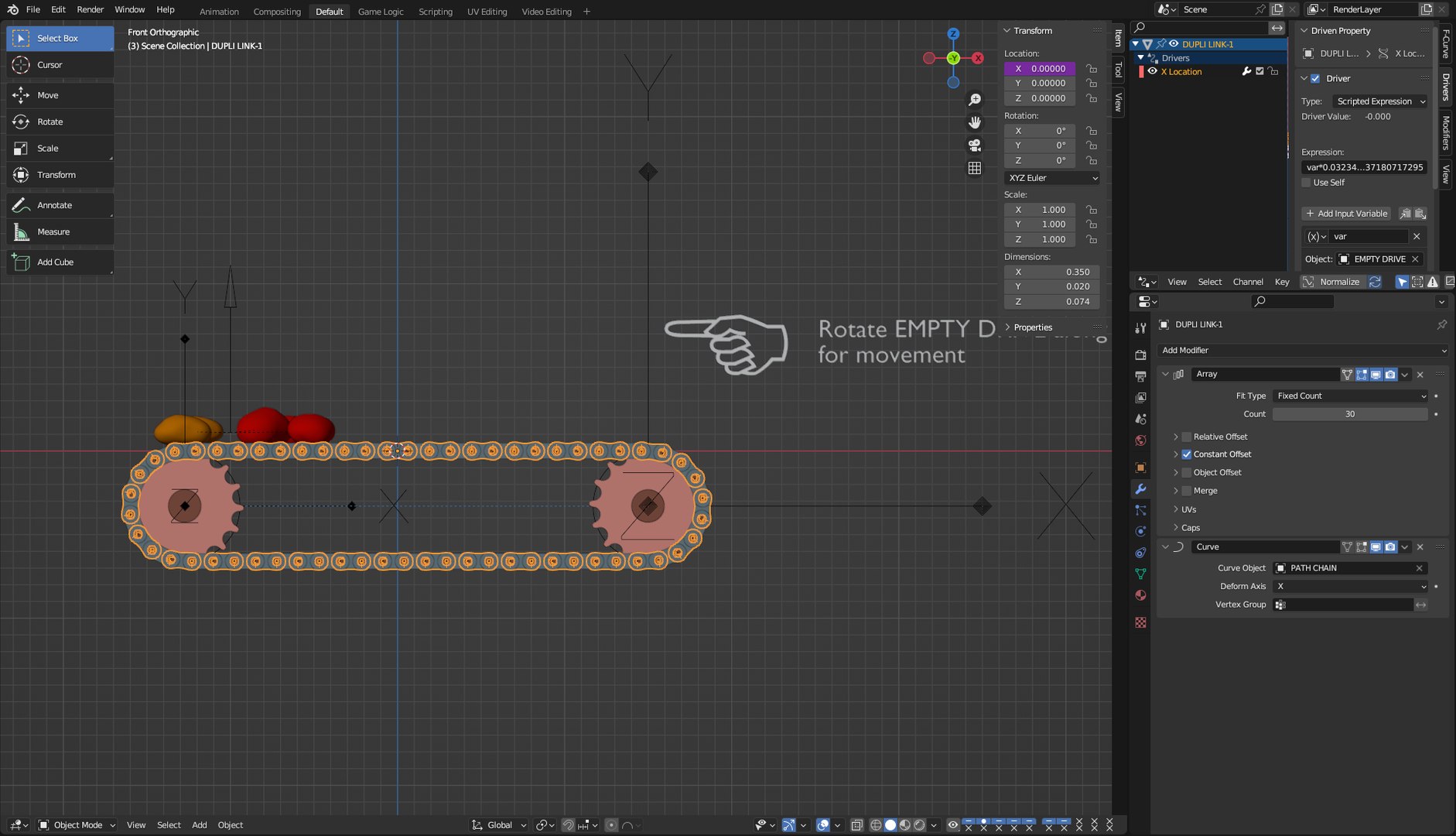The height and width of the screenshot is (836, 1456).
Task: Select the Add Cube tool
Action: (60, 262)
